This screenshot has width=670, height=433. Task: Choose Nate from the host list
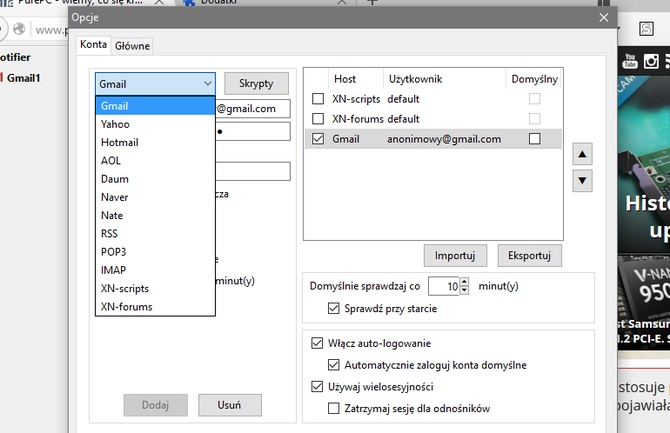click(155, 215)
